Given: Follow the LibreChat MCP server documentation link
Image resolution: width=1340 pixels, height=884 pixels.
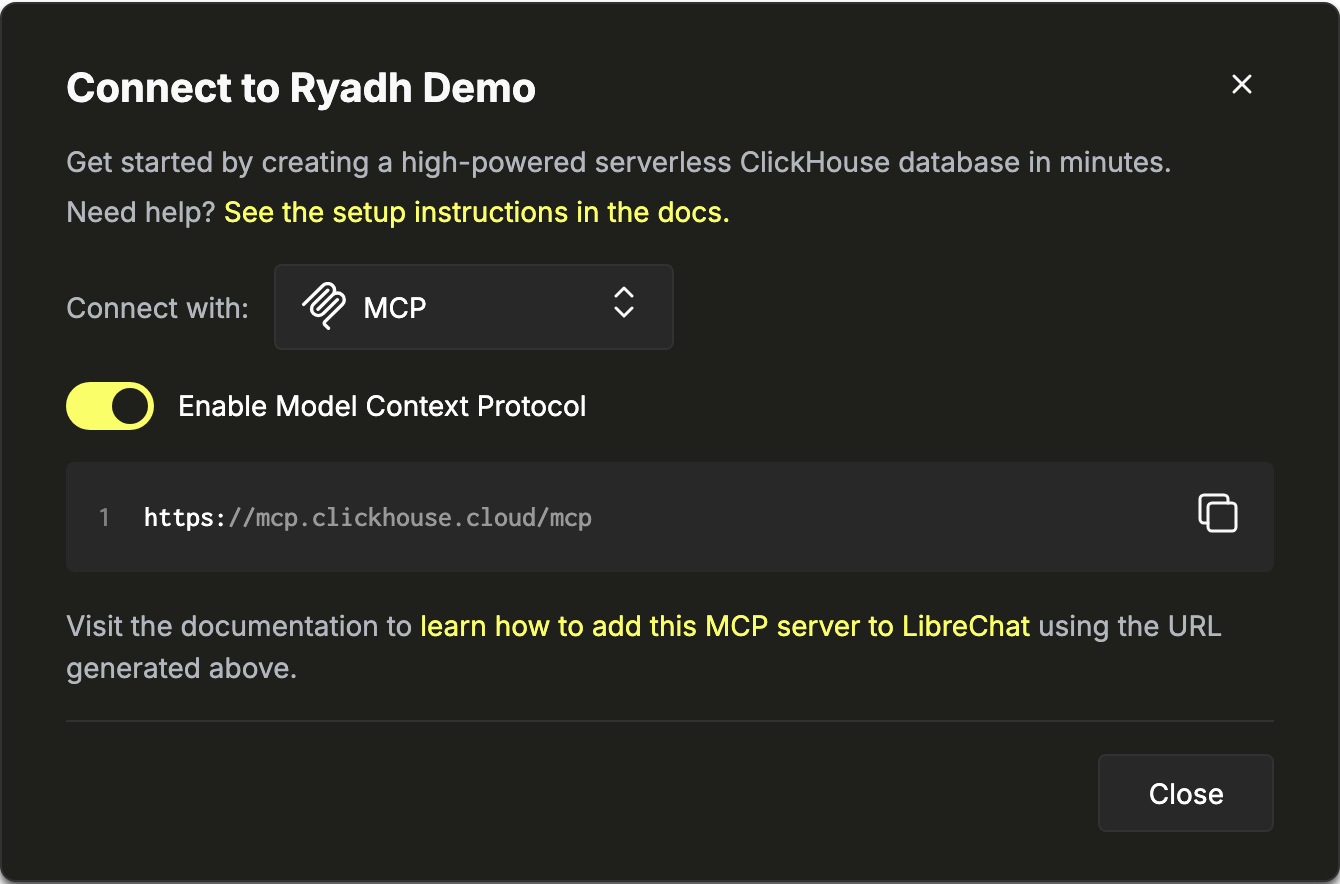Looking at the screenshot, I should 724,627.
